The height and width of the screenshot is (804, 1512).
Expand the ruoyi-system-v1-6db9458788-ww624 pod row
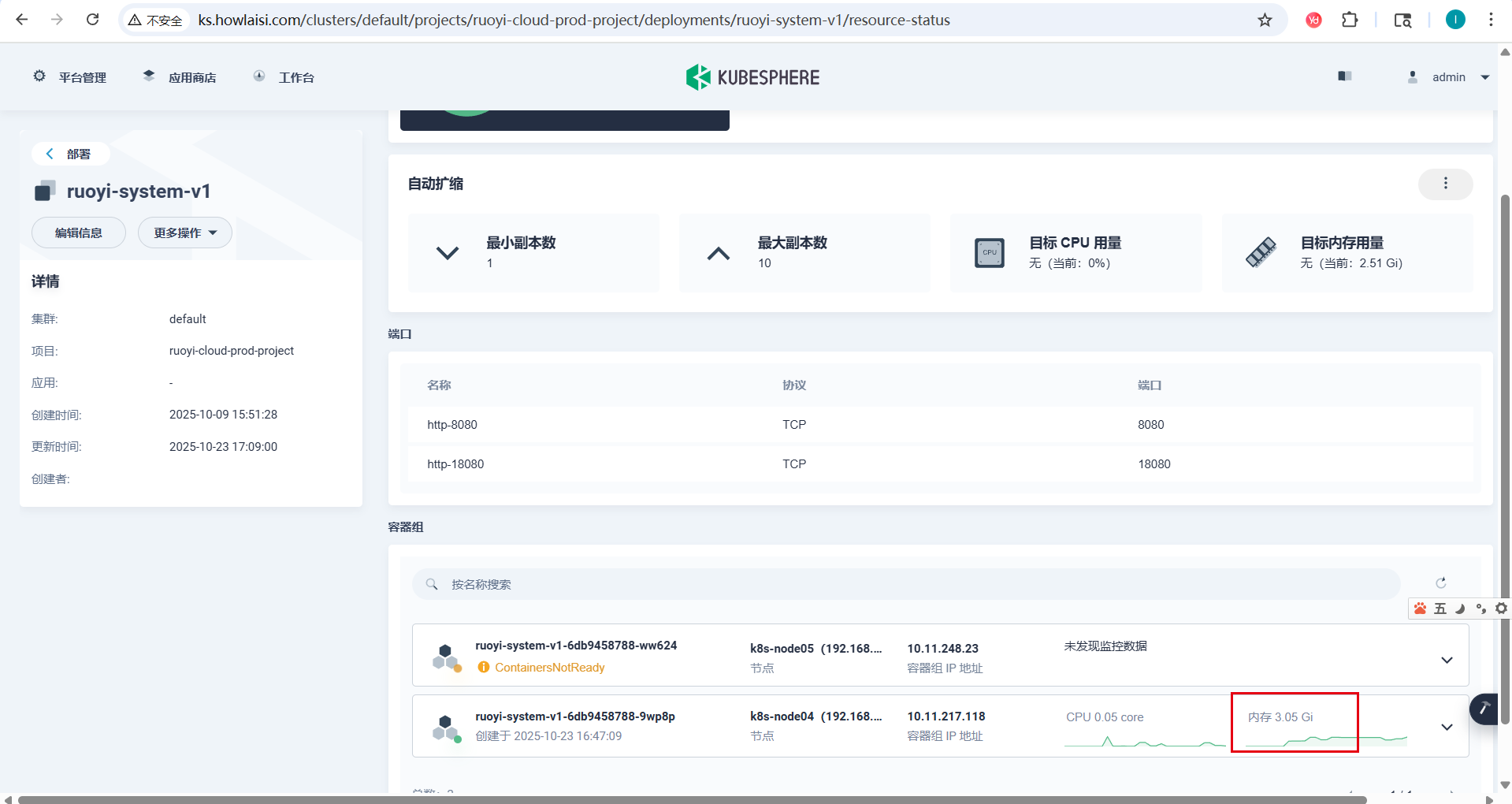tap(1447, 660)
